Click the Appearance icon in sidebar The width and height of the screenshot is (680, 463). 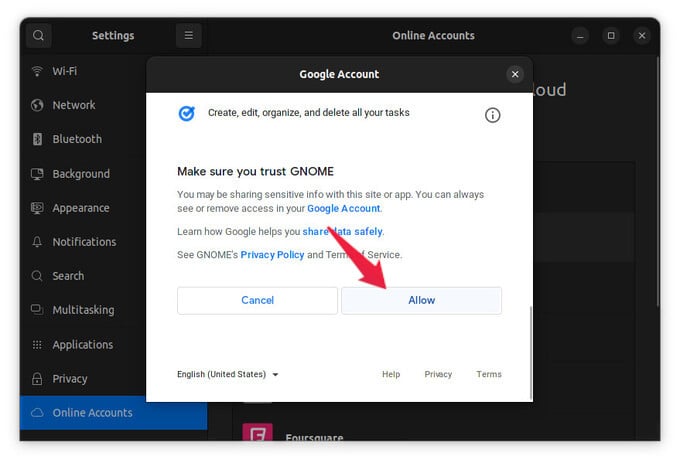coord(37,208)
